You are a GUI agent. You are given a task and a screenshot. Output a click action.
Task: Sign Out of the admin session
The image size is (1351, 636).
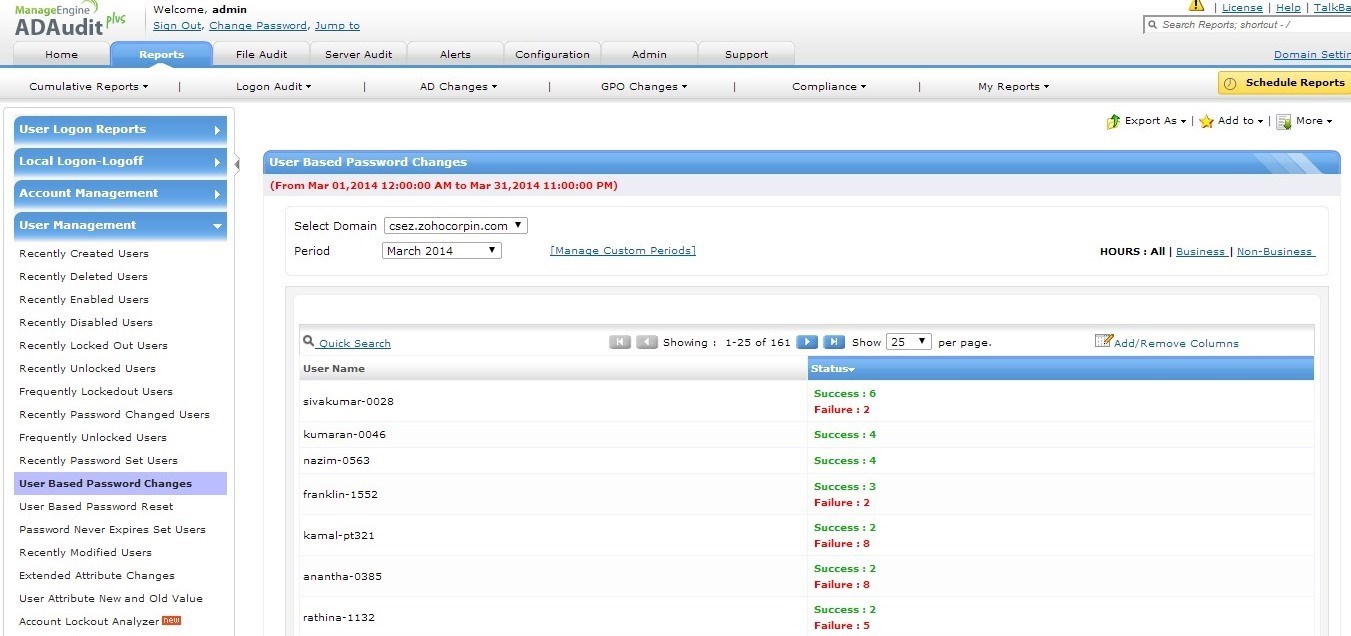click(176, 25)
